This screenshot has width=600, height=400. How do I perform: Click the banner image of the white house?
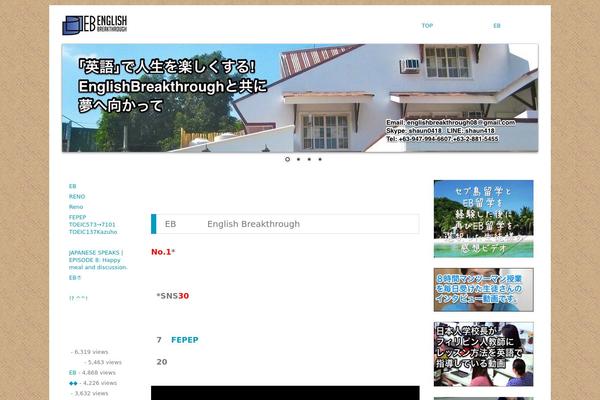(x=300, y=98)
